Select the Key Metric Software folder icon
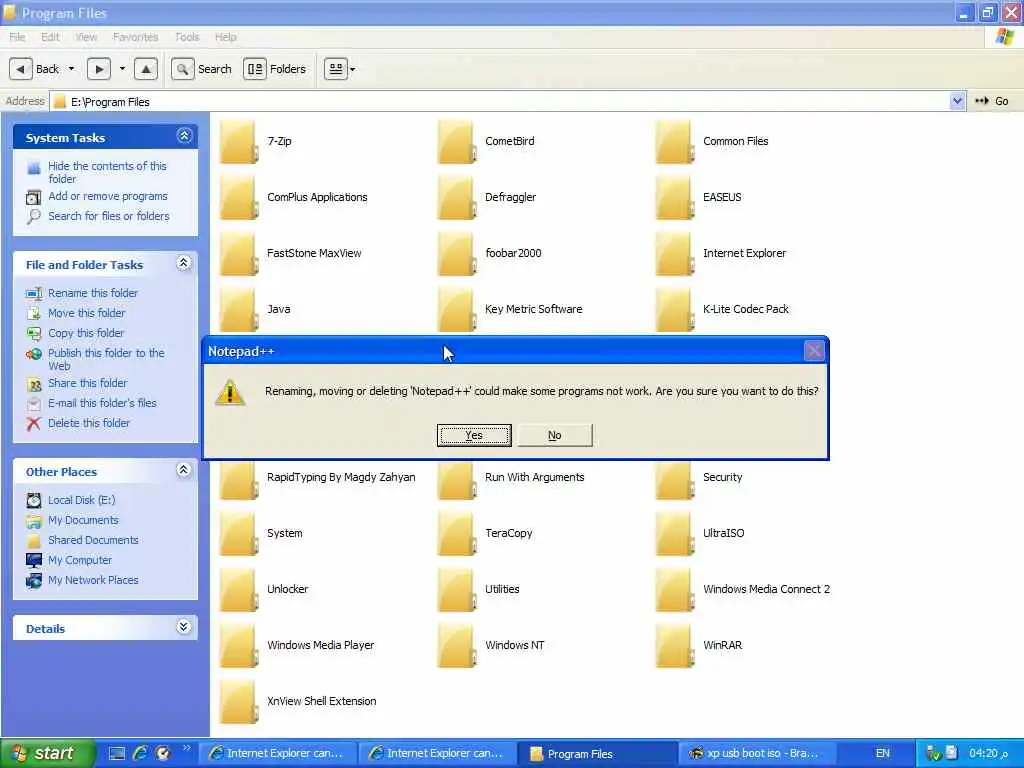 coord(456,310)
